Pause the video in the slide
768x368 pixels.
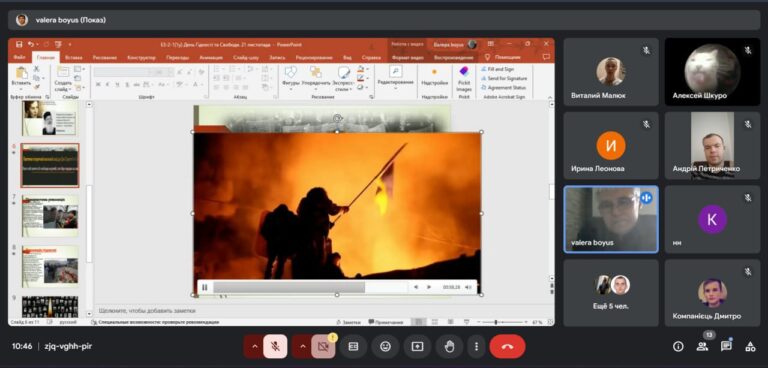click(205, 287)
